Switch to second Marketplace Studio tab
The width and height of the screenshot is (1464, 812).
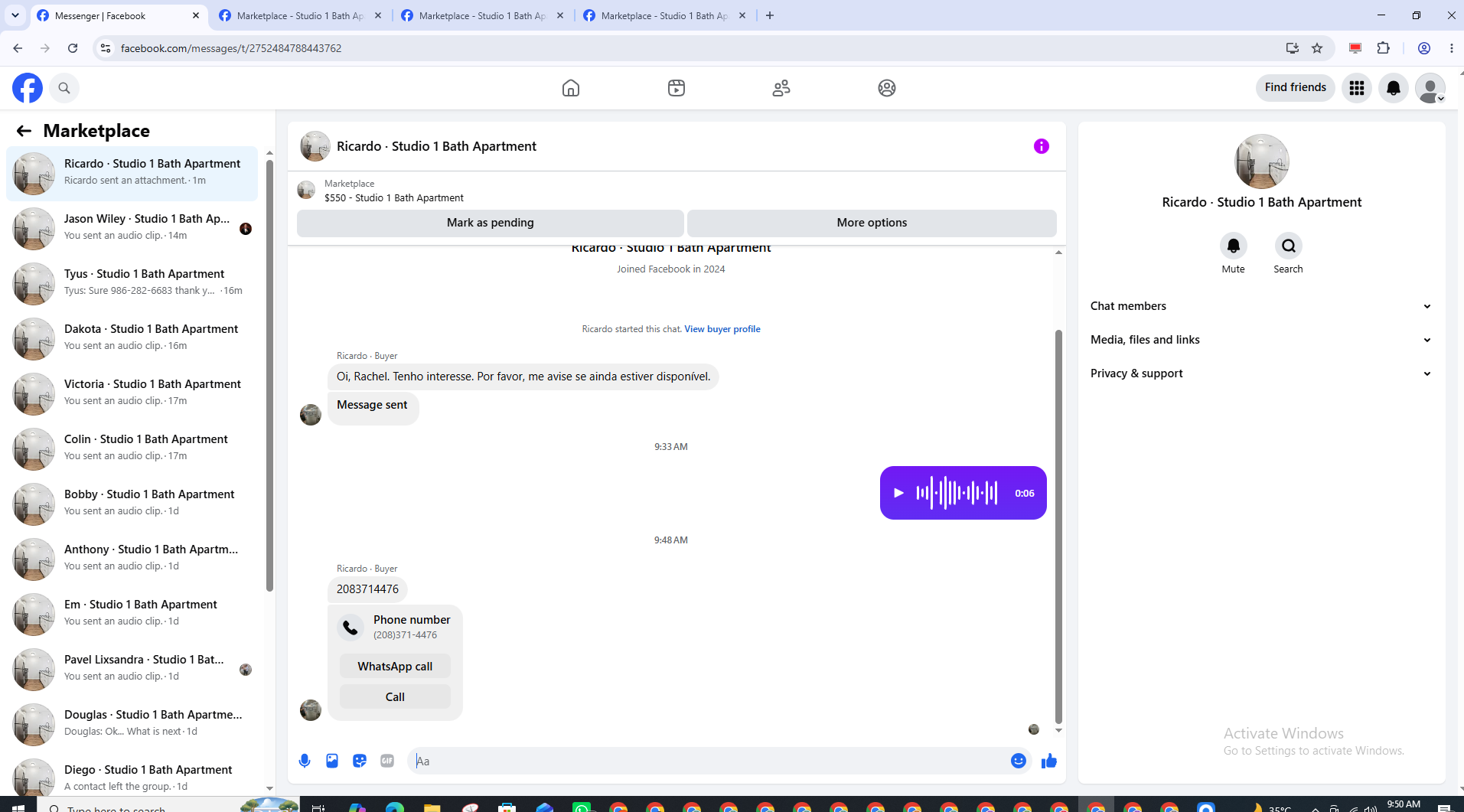(x=300, y=15)
